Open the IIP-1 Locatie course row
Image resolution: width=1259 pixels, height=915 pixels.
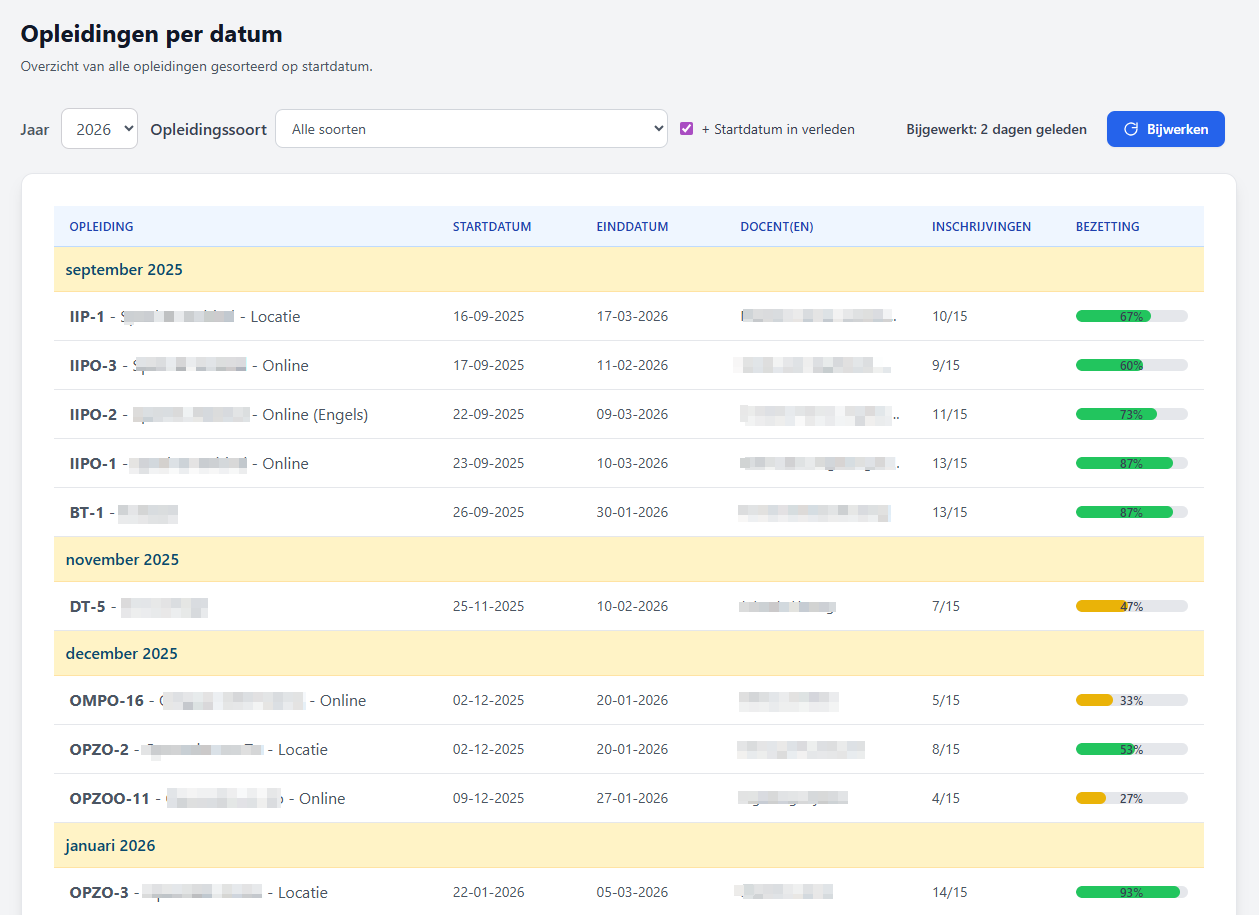[185, 317]
